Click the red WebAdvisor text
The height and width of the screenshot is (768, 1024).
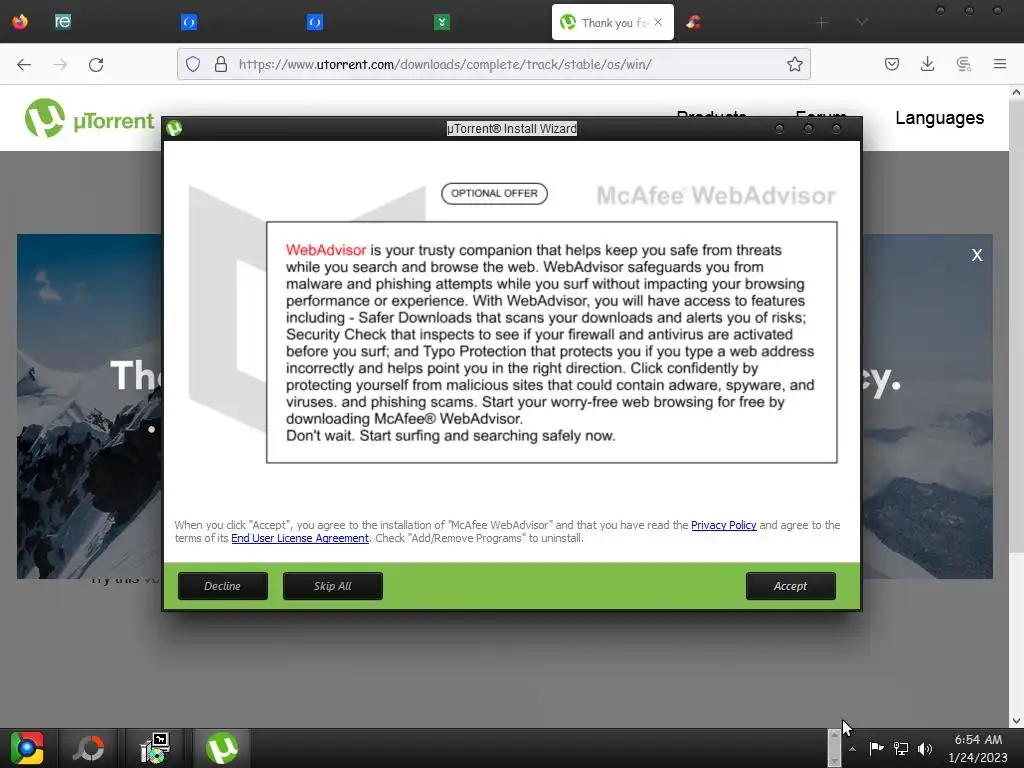coord(326,250)
